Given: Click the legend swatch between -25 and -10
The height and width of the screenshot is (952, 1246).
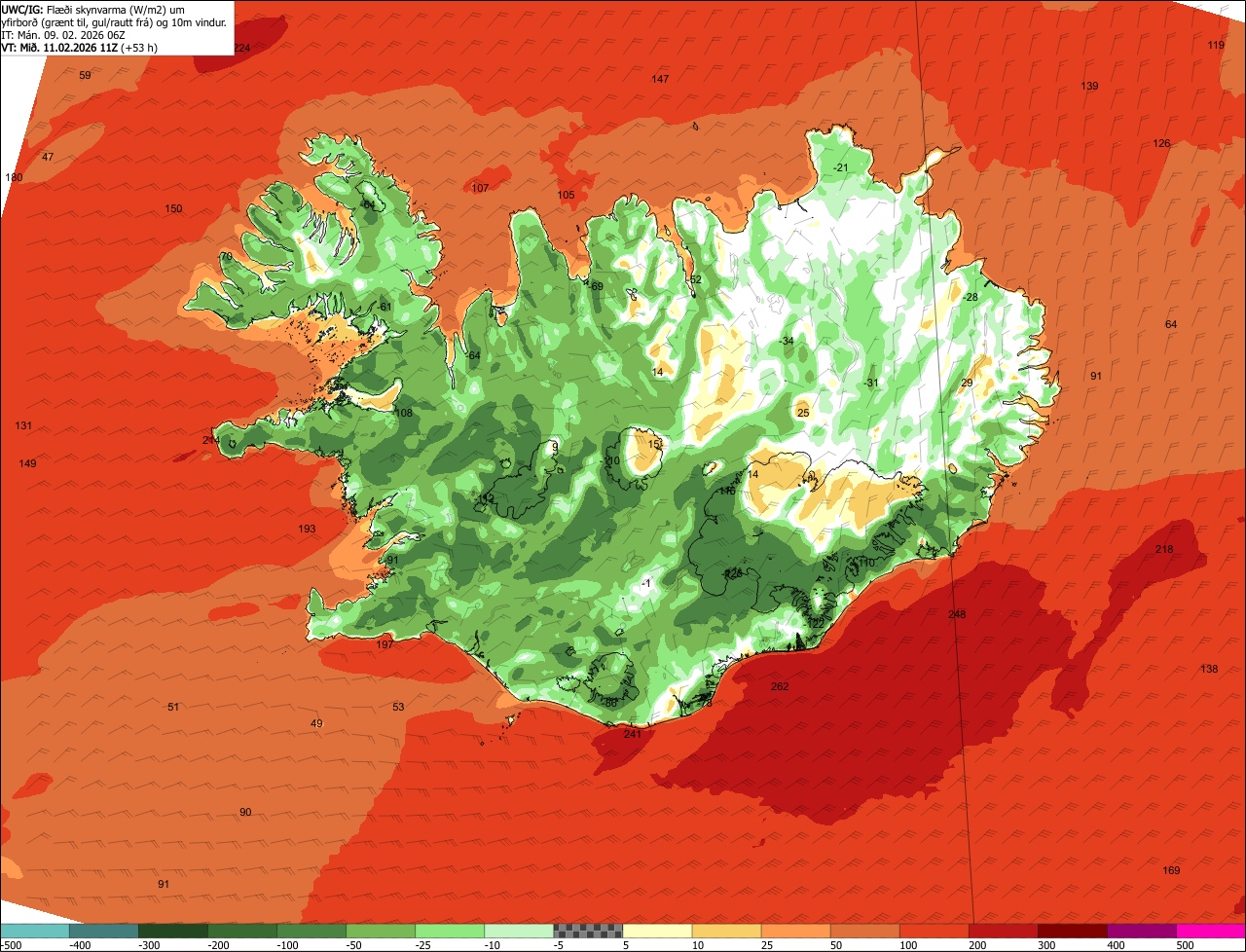Looking at the screenshot, I should (x=450, y=931).
